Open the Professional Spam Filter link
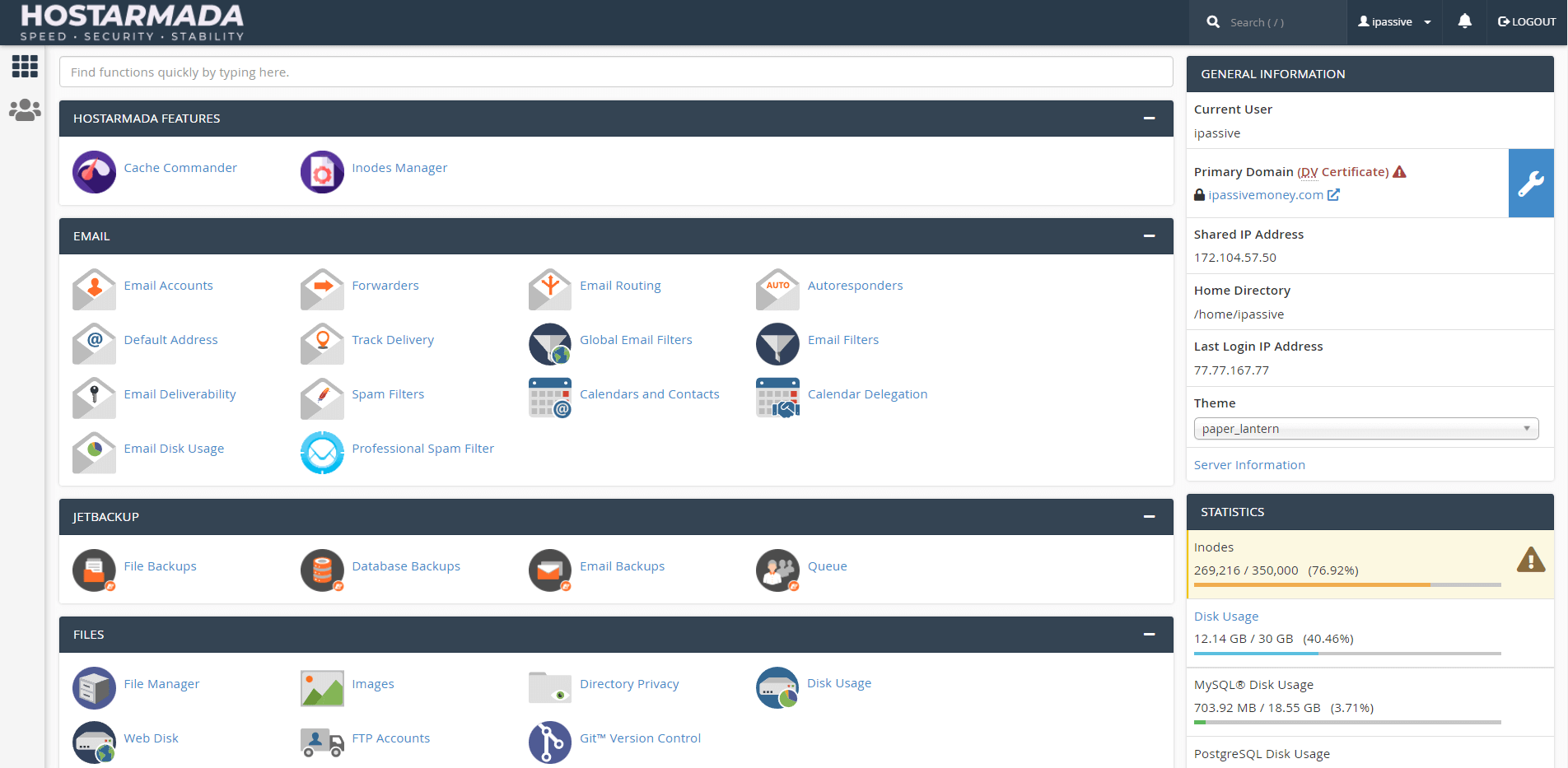This screenshot has width=1568, height=768. tap(423, 449)
